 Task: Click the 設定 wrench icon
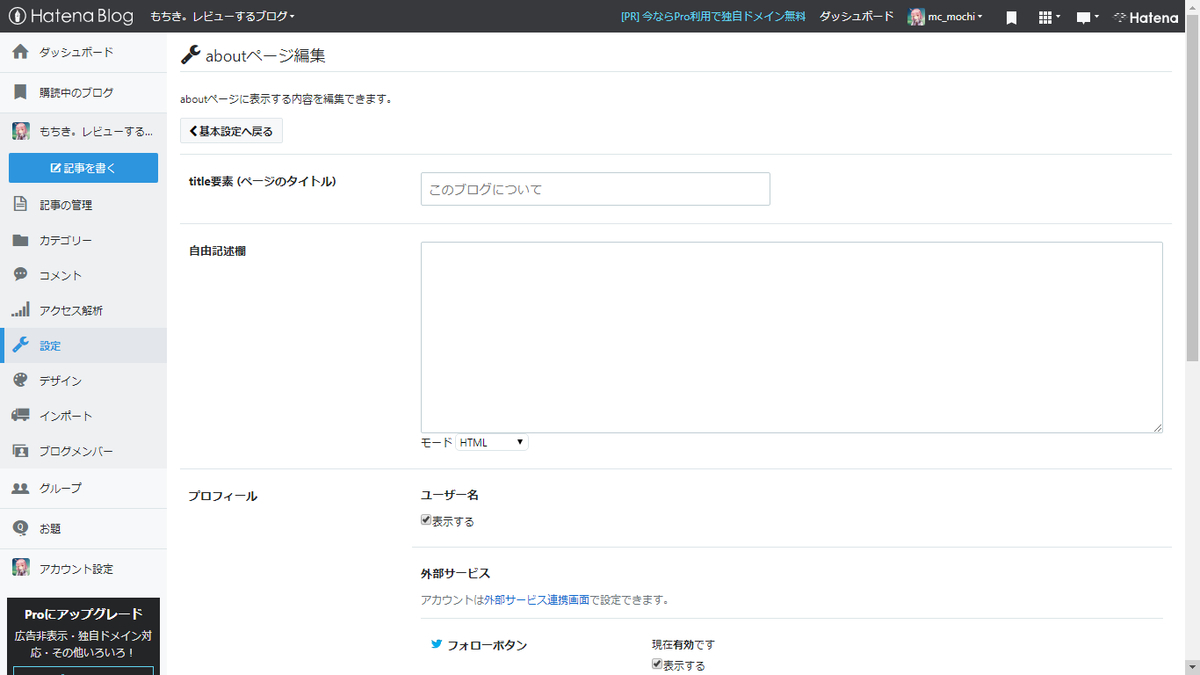[22, 345]
